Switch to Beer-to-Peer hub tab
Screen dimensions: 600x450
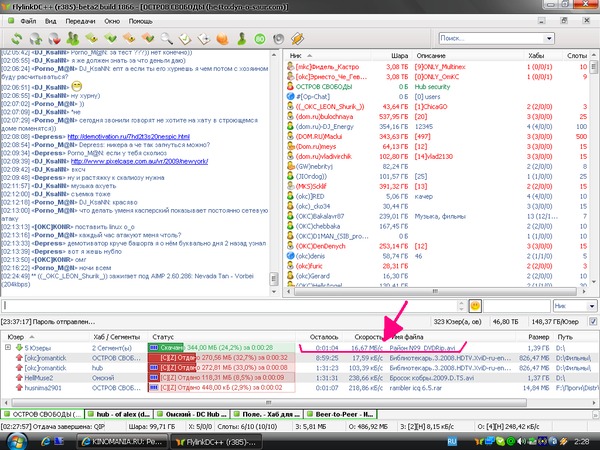coord(341,414)
